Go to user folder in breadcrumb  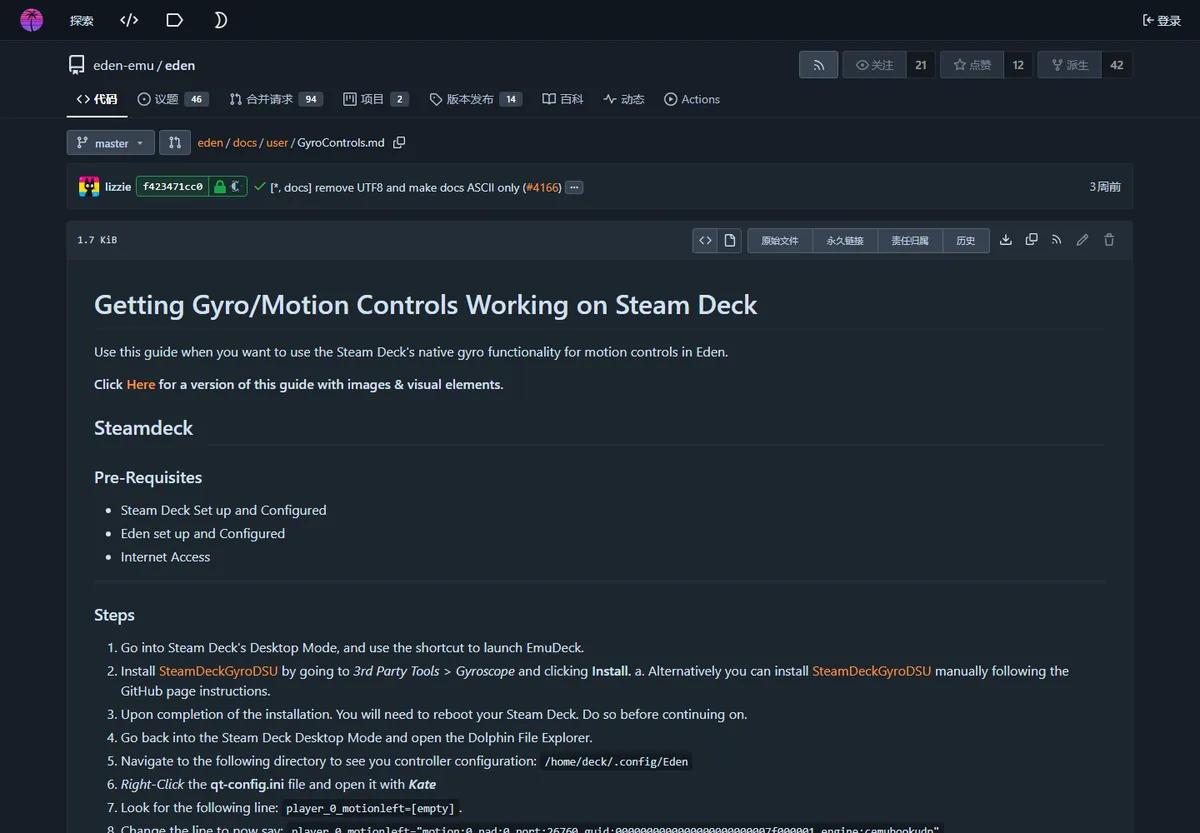click(x=277, y=143)
